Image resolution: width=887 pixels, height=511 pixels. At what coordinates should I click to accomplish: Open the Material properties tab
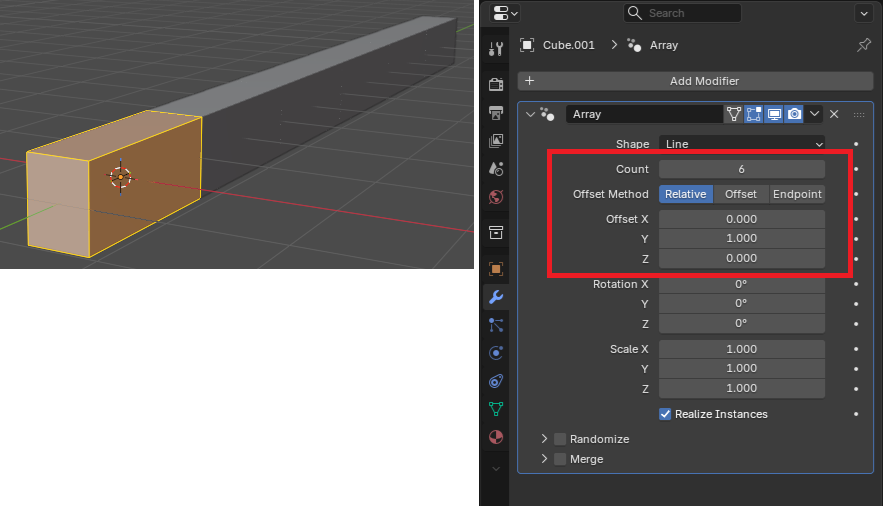click(x=496, y=437)
